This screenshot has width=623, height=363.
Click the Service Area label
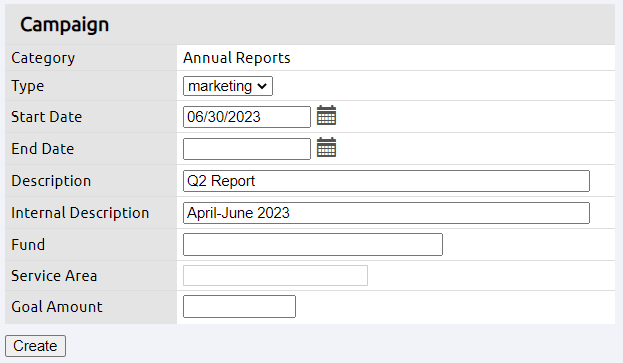pos(54,276)
